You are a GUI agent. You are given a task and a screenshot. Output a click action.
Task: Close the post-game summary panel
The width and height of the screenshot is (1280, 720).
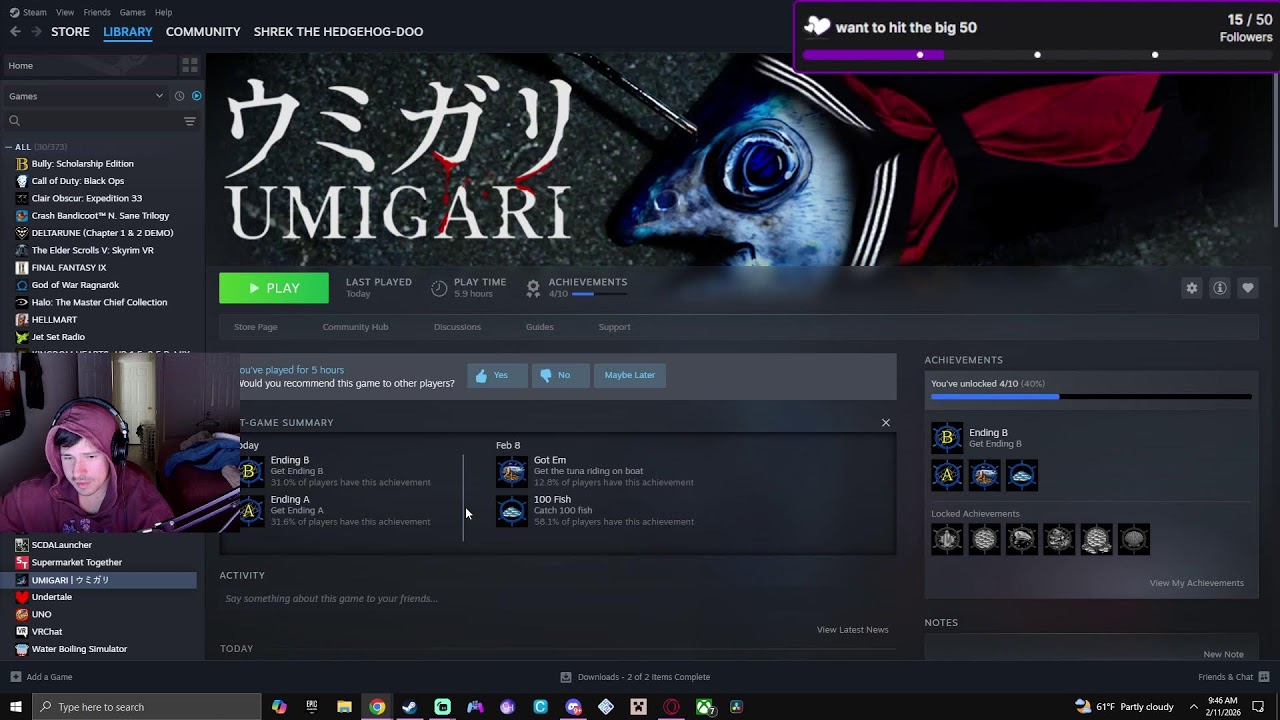point(886,423)
